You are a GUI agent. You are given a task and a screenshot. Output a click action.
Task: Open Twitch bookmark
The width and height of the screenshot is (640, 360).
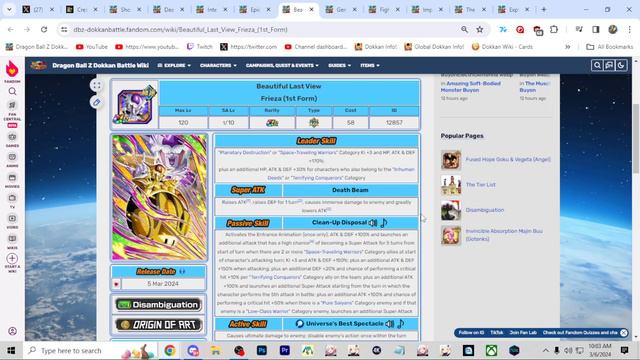[200, 47]
